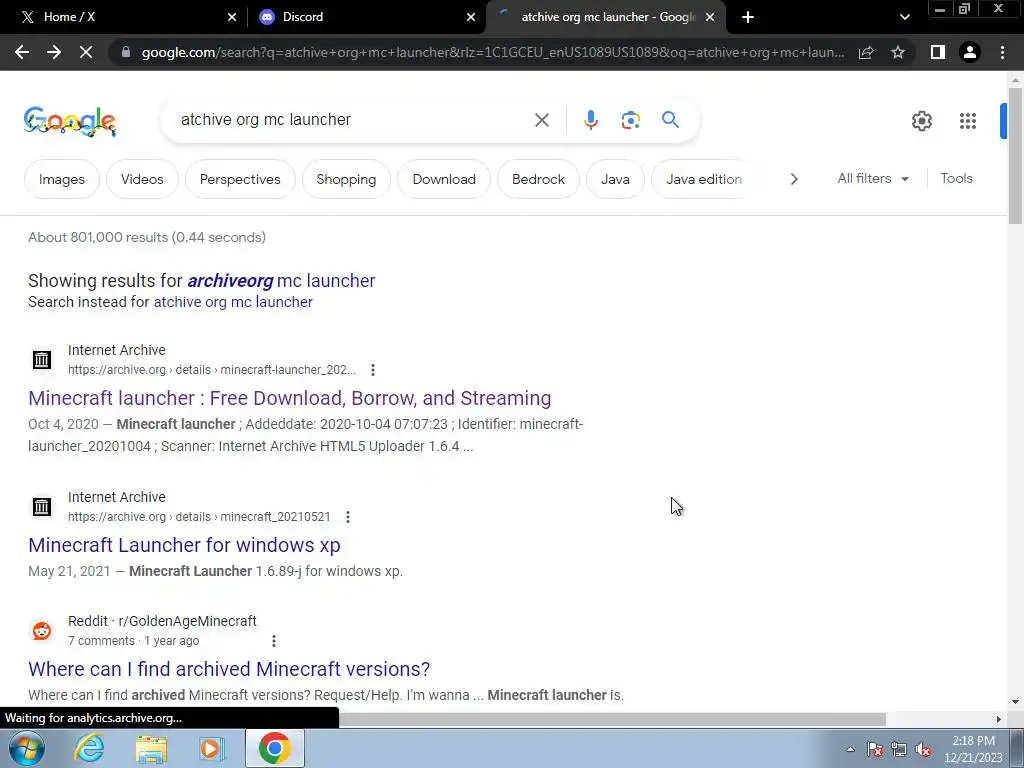Screen dimensions: 1024x768
Task: Open the tab search dropdown arrow
Action: pos(904,17)
